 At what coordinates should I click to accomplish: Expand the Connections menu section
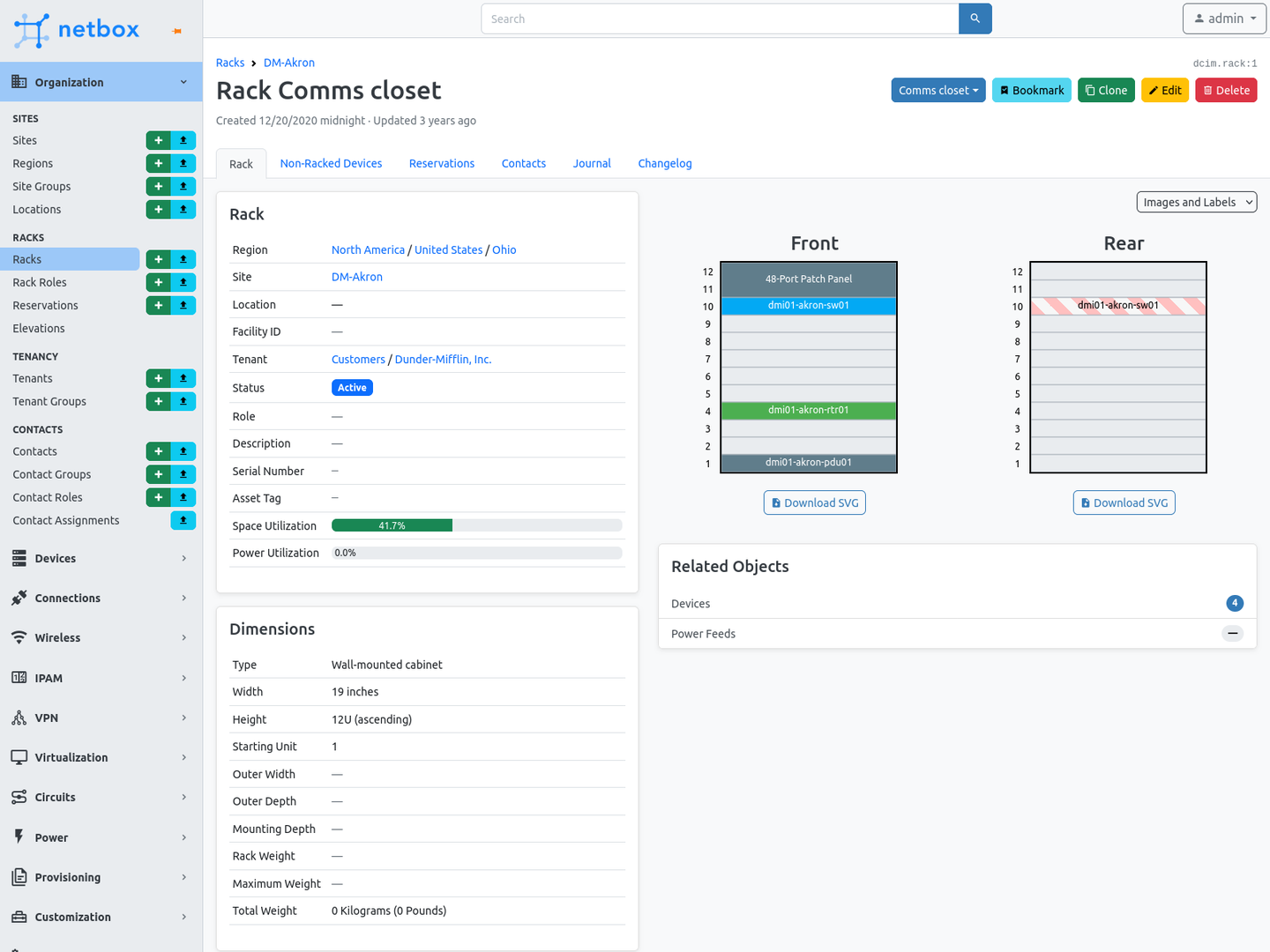coord(101,598)
